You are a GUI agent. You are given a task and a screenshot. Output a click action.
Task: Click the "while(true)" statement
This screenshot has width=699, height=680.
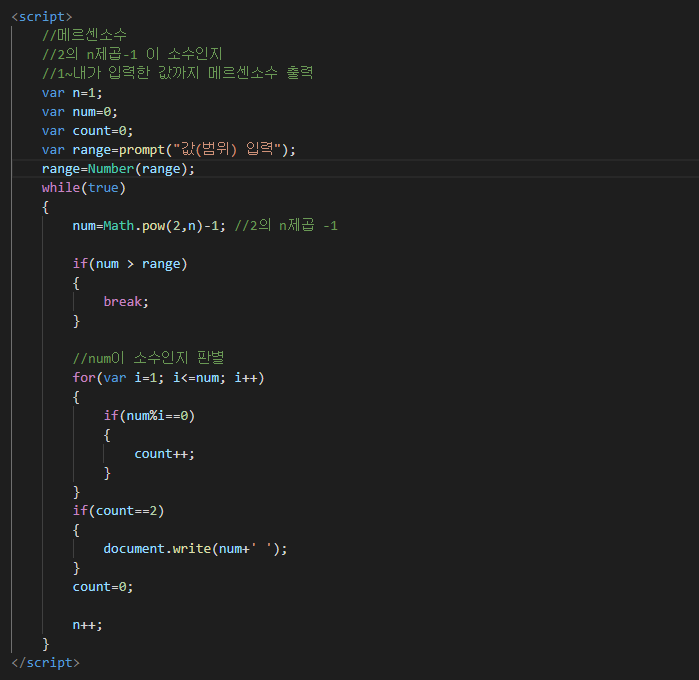click(84, 187)
